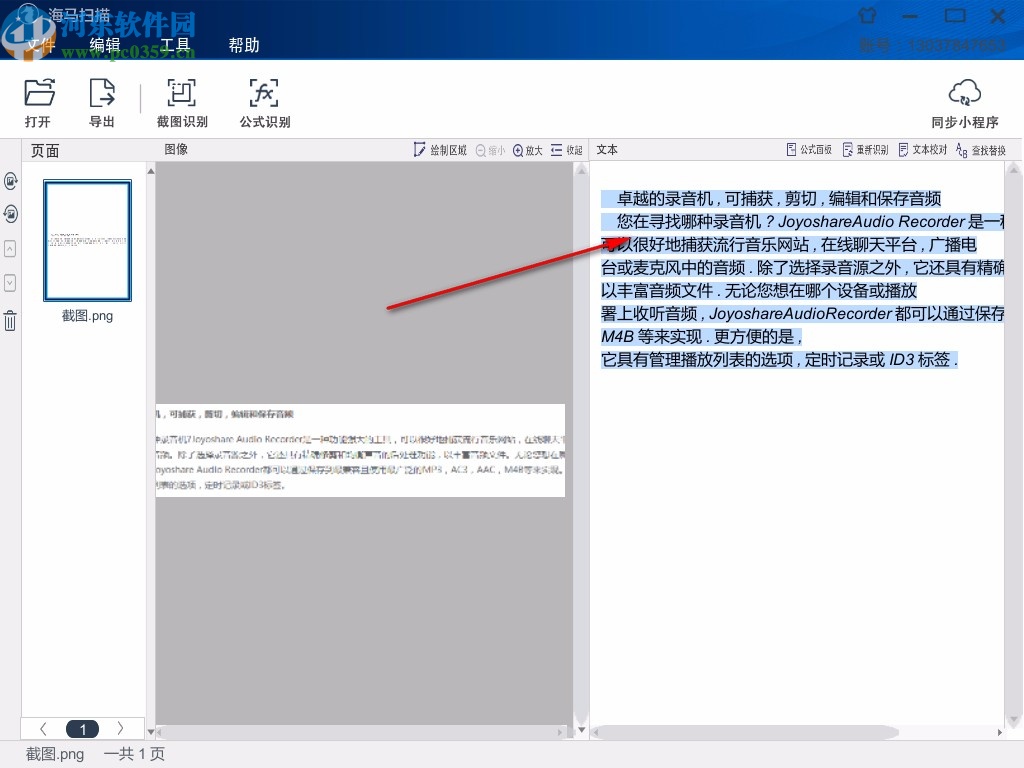Rotate the page clockwise in sidebar

click(11, 181)
